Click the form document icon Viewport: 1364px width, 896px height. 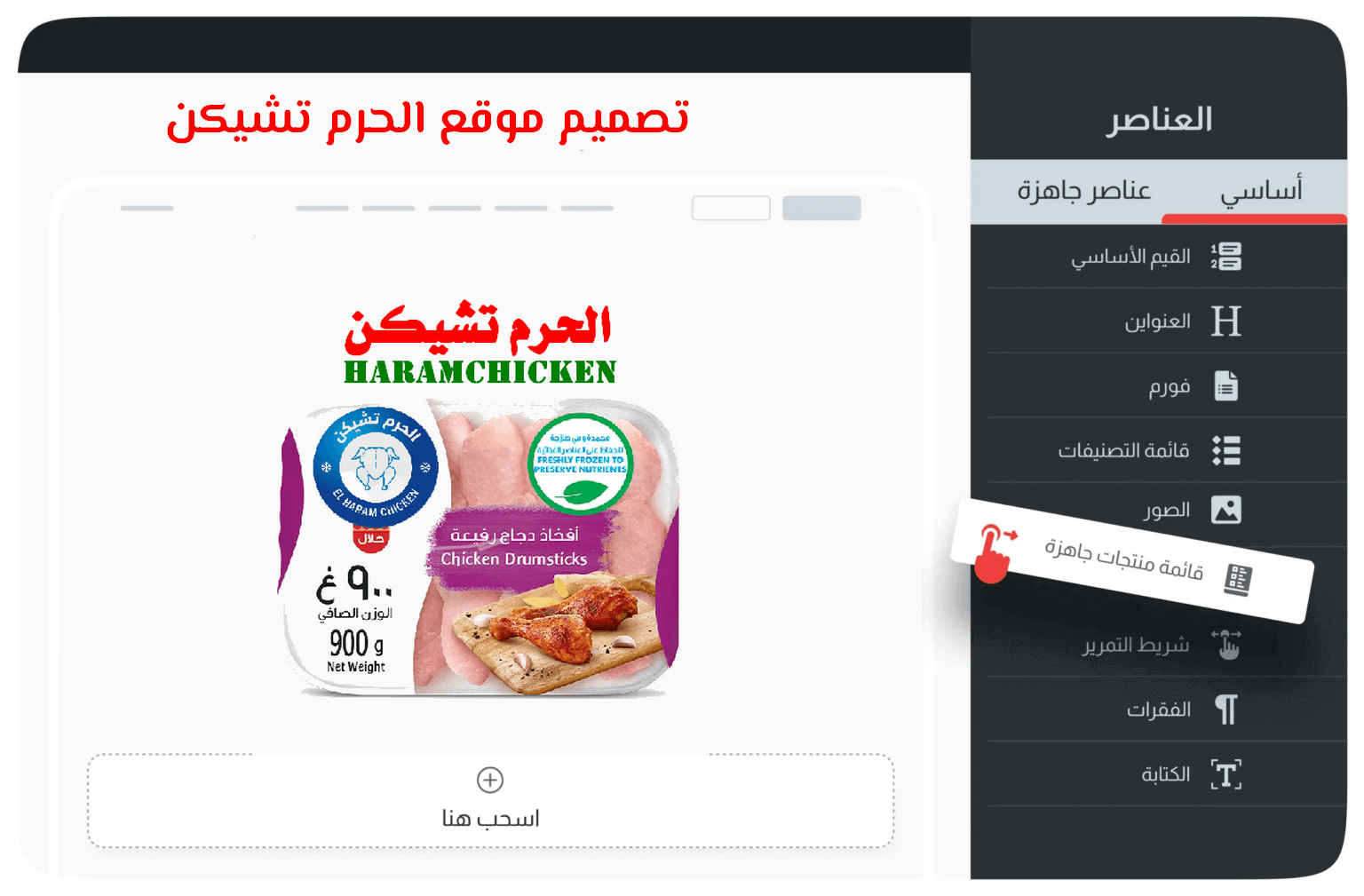pyautogui.click(x=1226, y=386)
